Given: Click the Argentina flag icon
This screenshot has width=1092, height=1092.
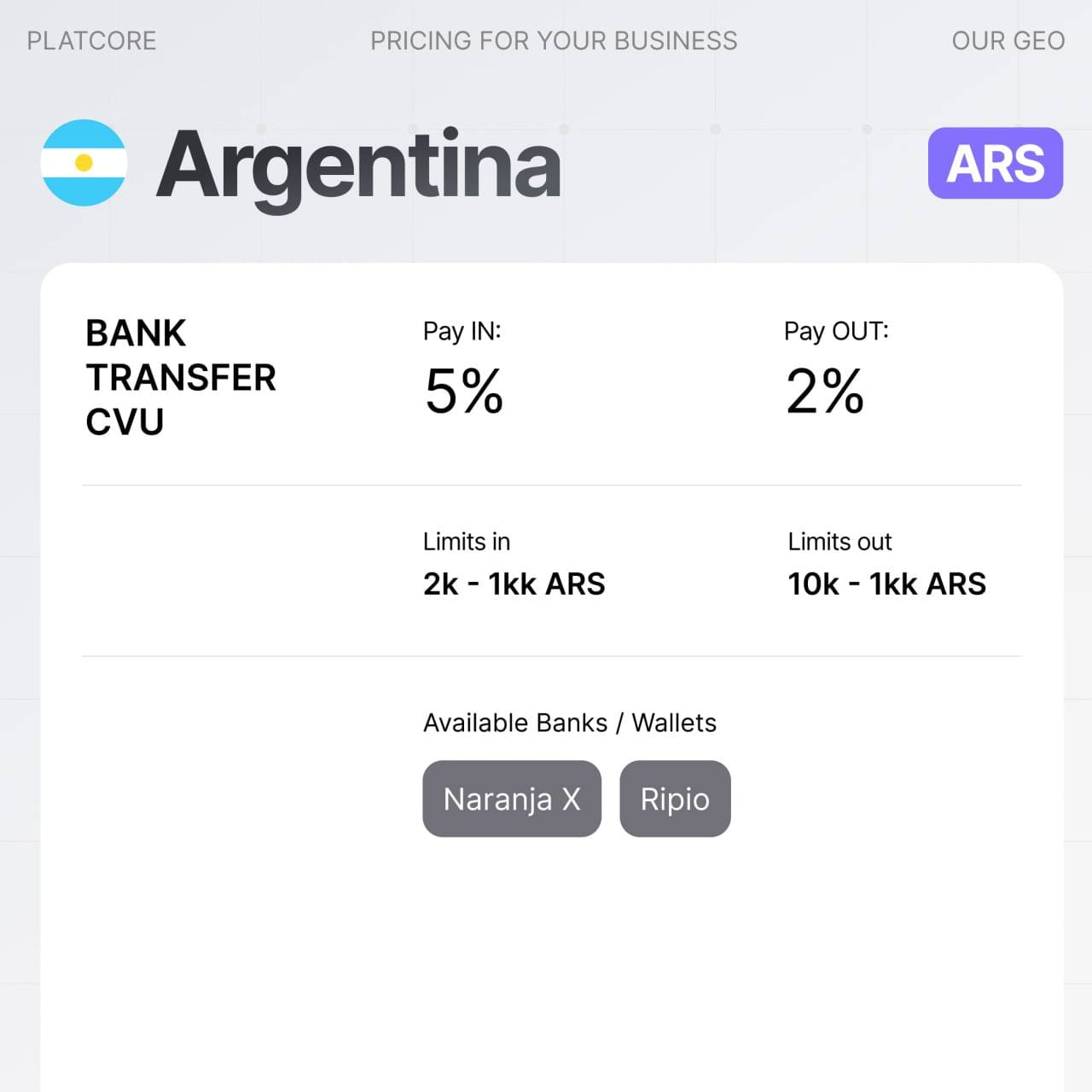Looking at the screenshot, I should tap(84, 163).
